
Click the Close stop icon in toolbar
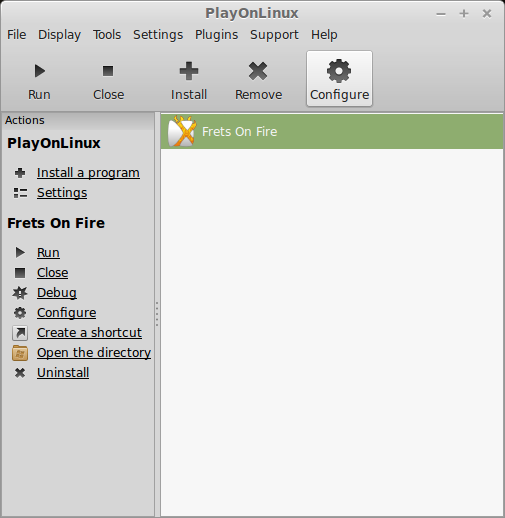pos(108,71)
